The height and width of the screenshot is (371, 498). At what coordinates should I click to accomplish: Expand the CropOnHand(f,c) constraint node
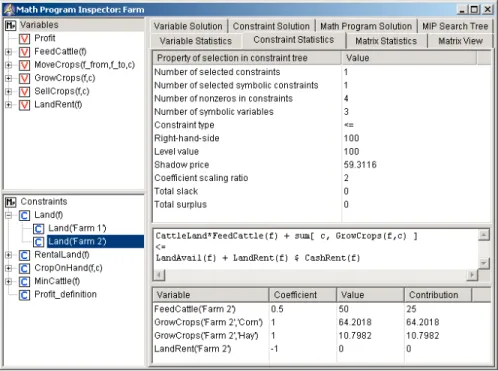[x=9, y=268]
